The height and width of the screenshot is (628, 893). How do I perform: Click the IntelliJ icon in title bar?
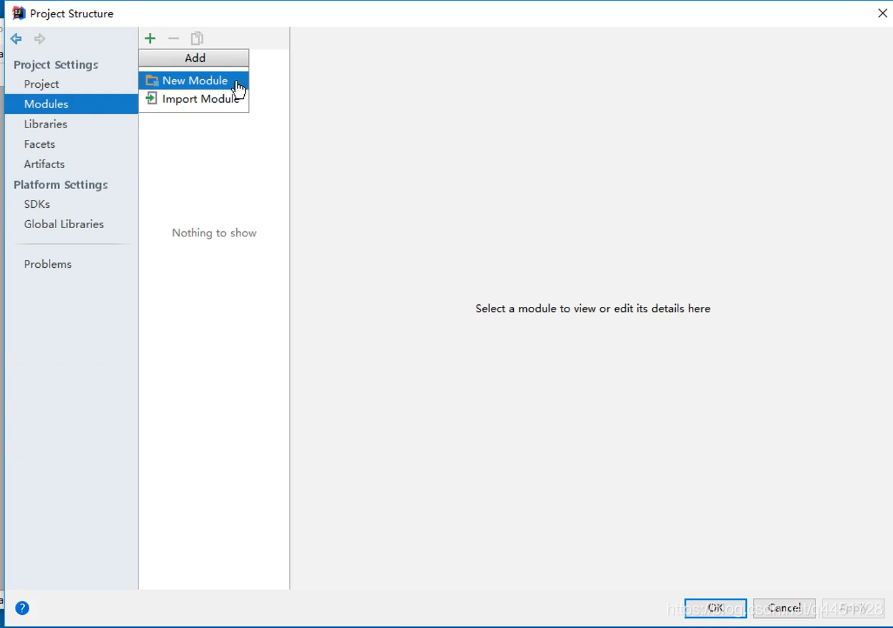[x=18, y=13]
